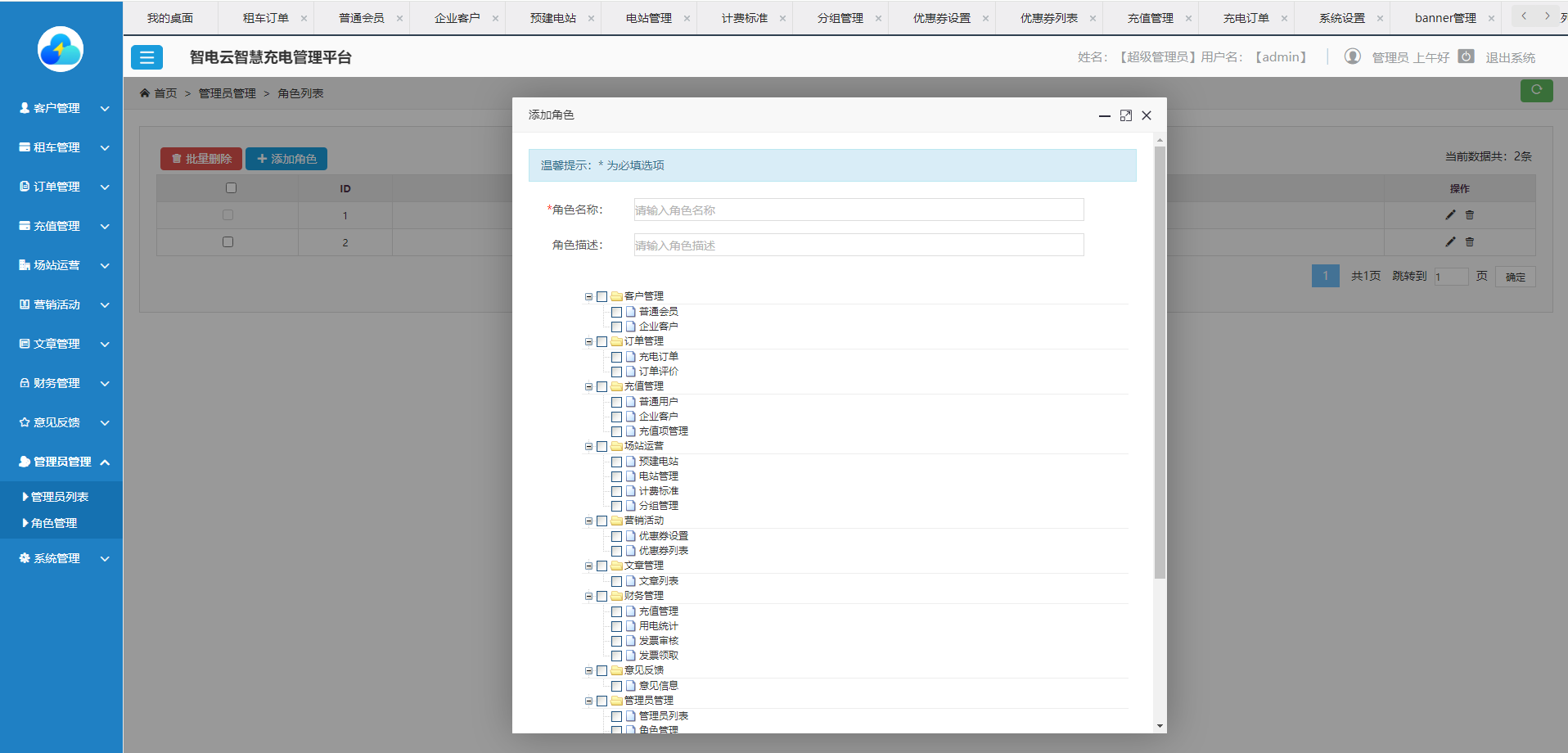Edit role with ID 1 using pencil icon

pyautogui.click(x=1449, y=215)
